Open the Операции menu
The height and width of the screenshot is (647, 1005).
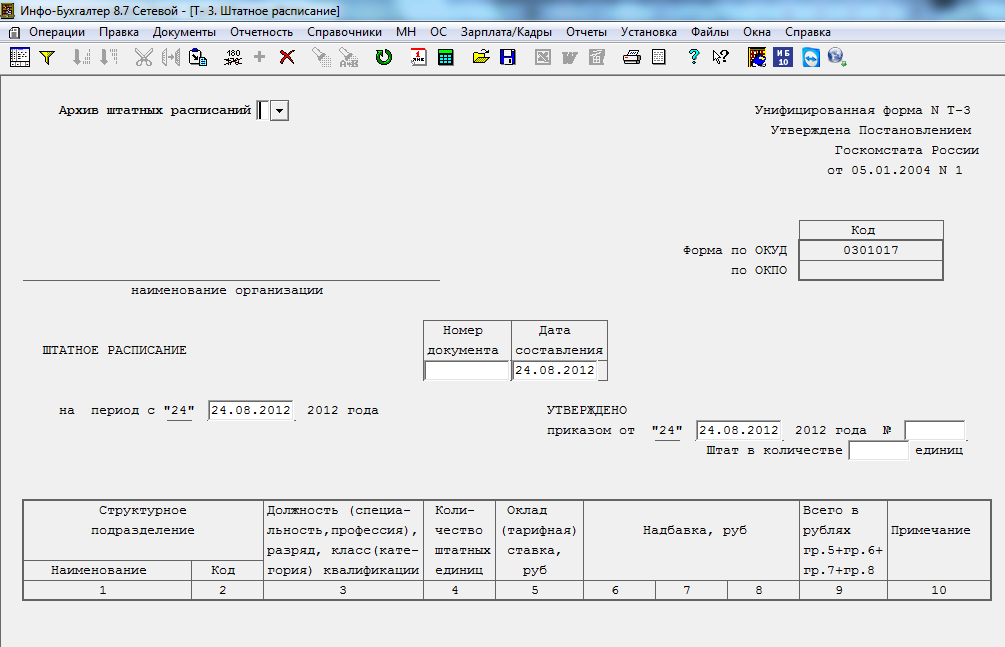57,32
